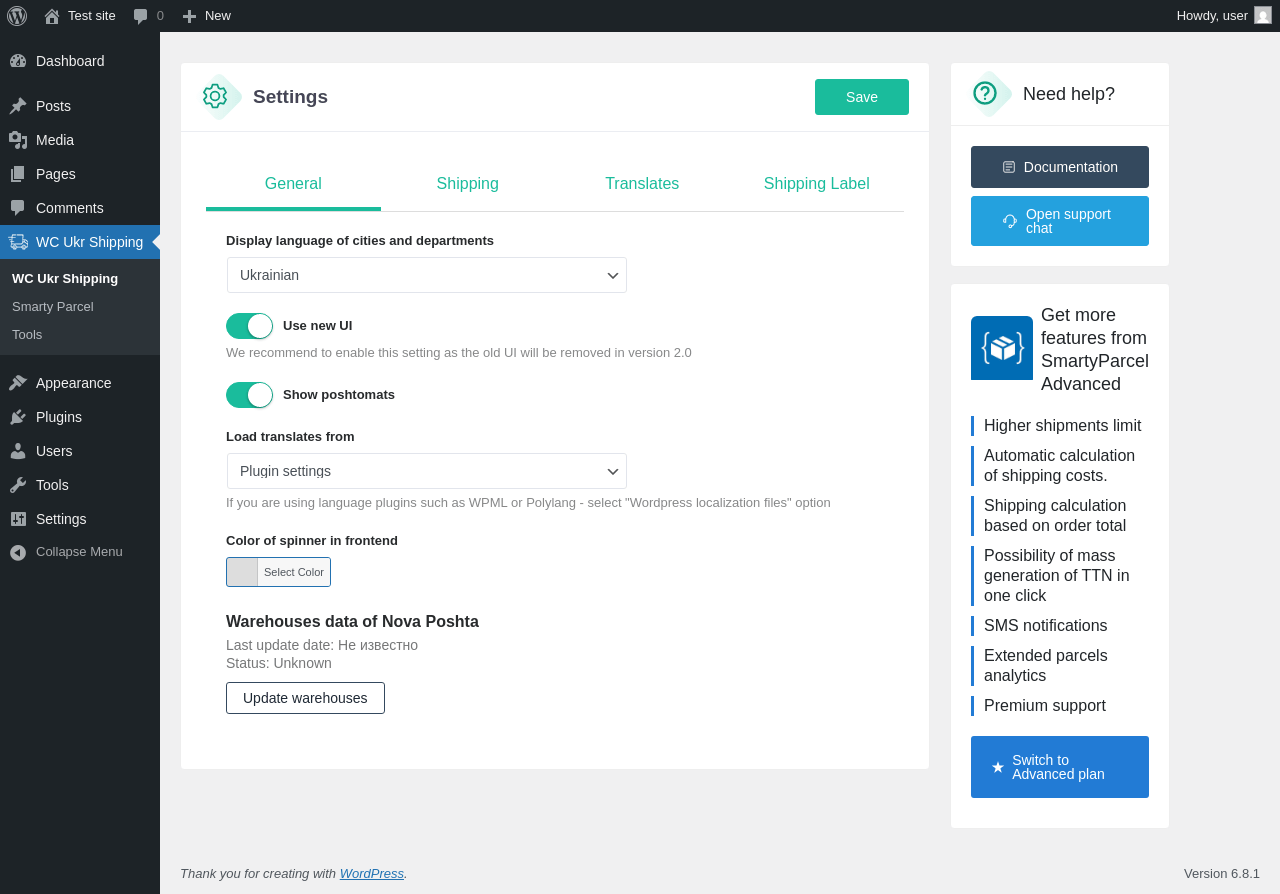The image size is (1280, 894).
Task: Click Switch to Advanced plan button
Action: (1060, 767)
